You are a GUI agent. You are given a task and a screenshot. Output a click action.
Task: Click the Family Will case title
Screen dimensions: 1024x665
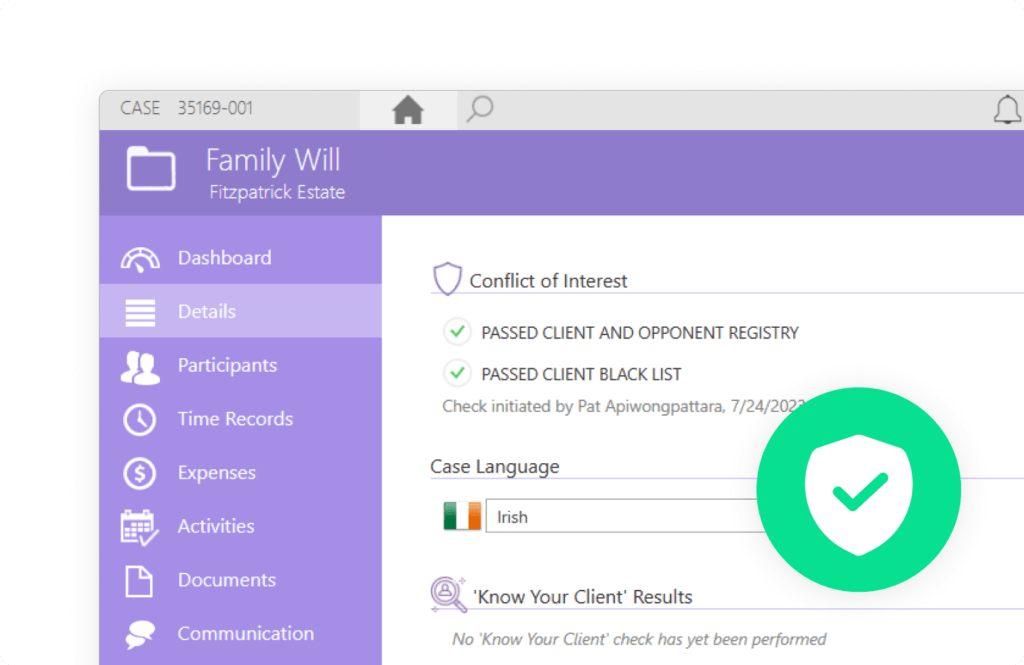(273, 160)
